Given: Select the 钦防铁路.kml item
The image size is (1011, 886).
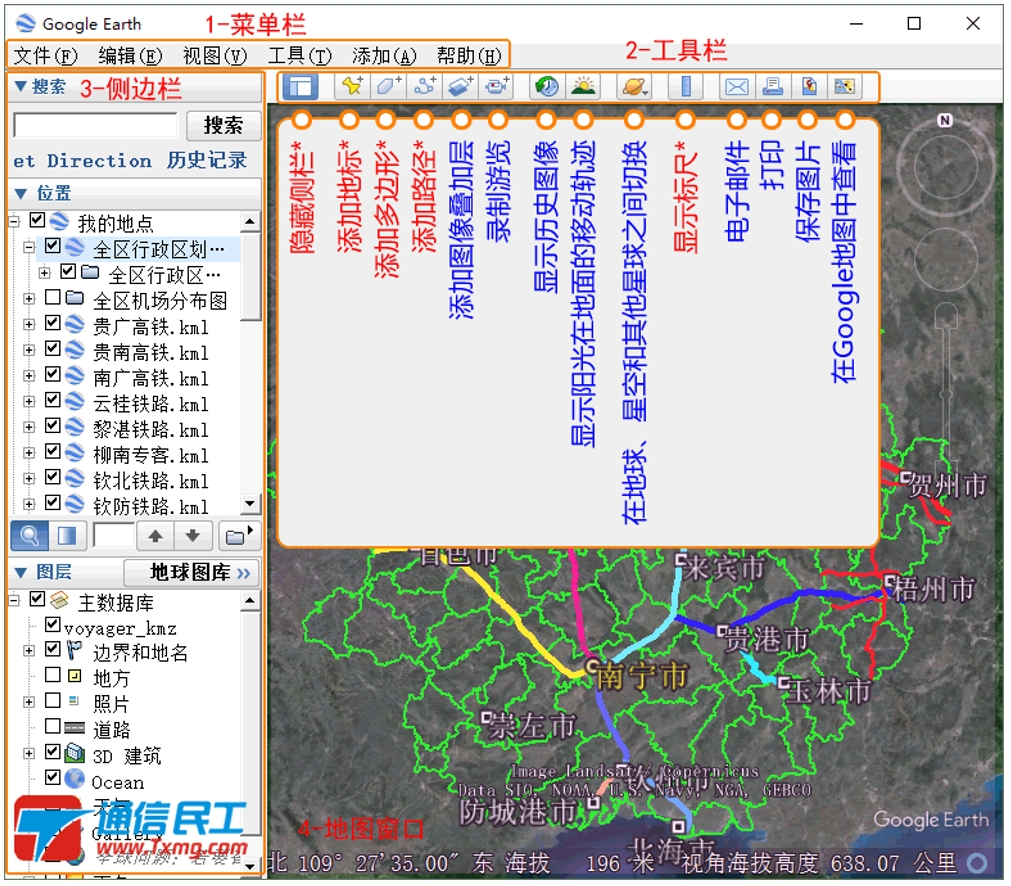Looking at the screenshot, I should tap(150, 506).
